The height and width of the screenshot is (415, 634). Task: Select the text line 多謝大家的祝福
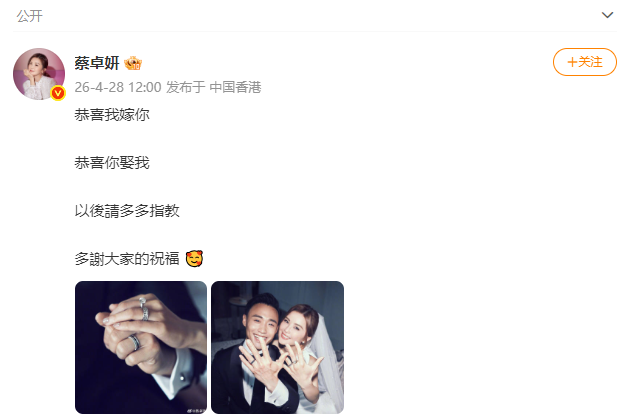(127, 258)
